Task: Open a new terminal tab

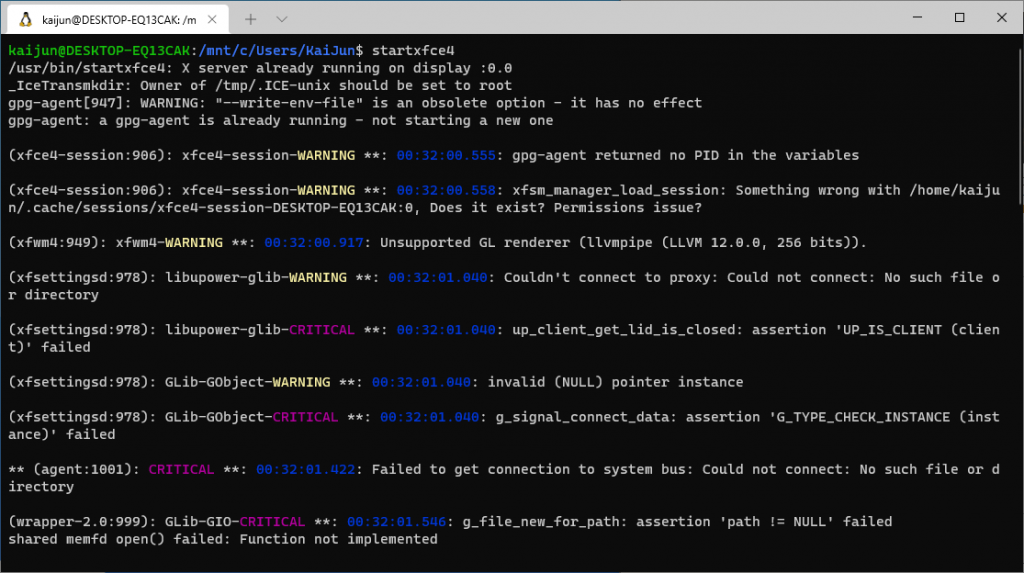Action: coord(250,20)
